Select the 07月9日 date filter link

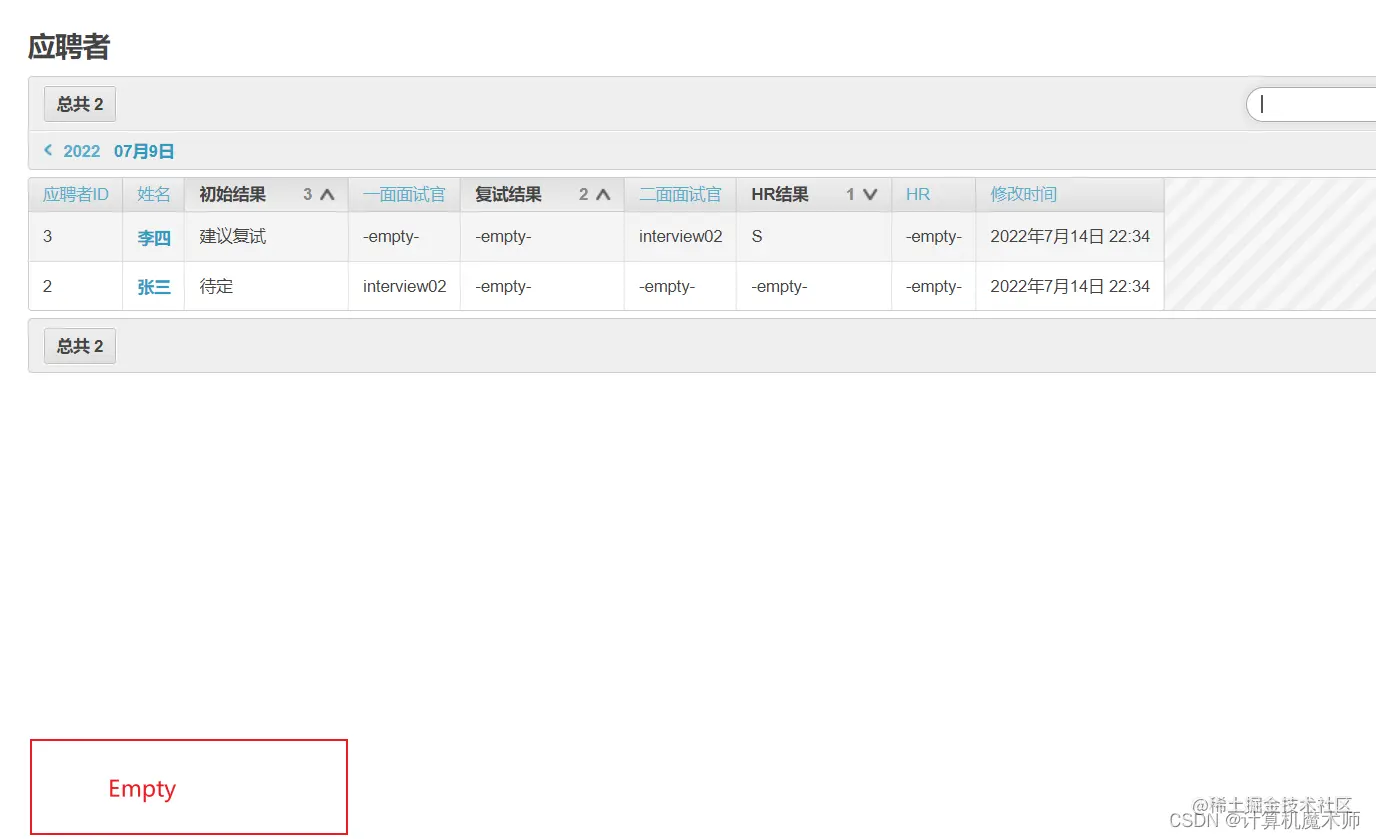[144, 151]
